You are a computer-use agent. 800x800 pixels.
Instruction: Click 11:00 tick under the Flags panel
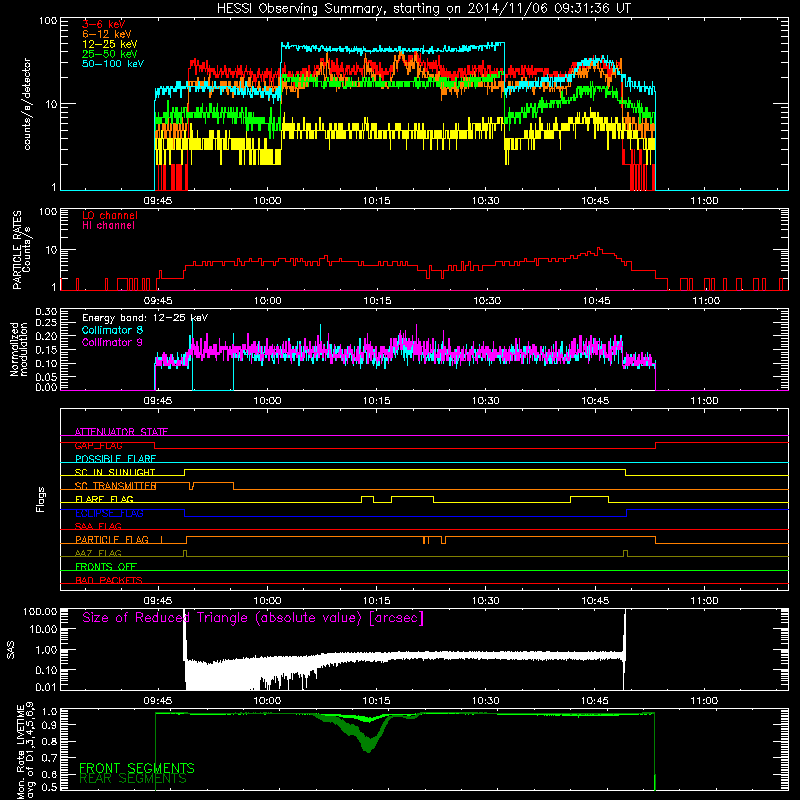[x=705, y=601]
